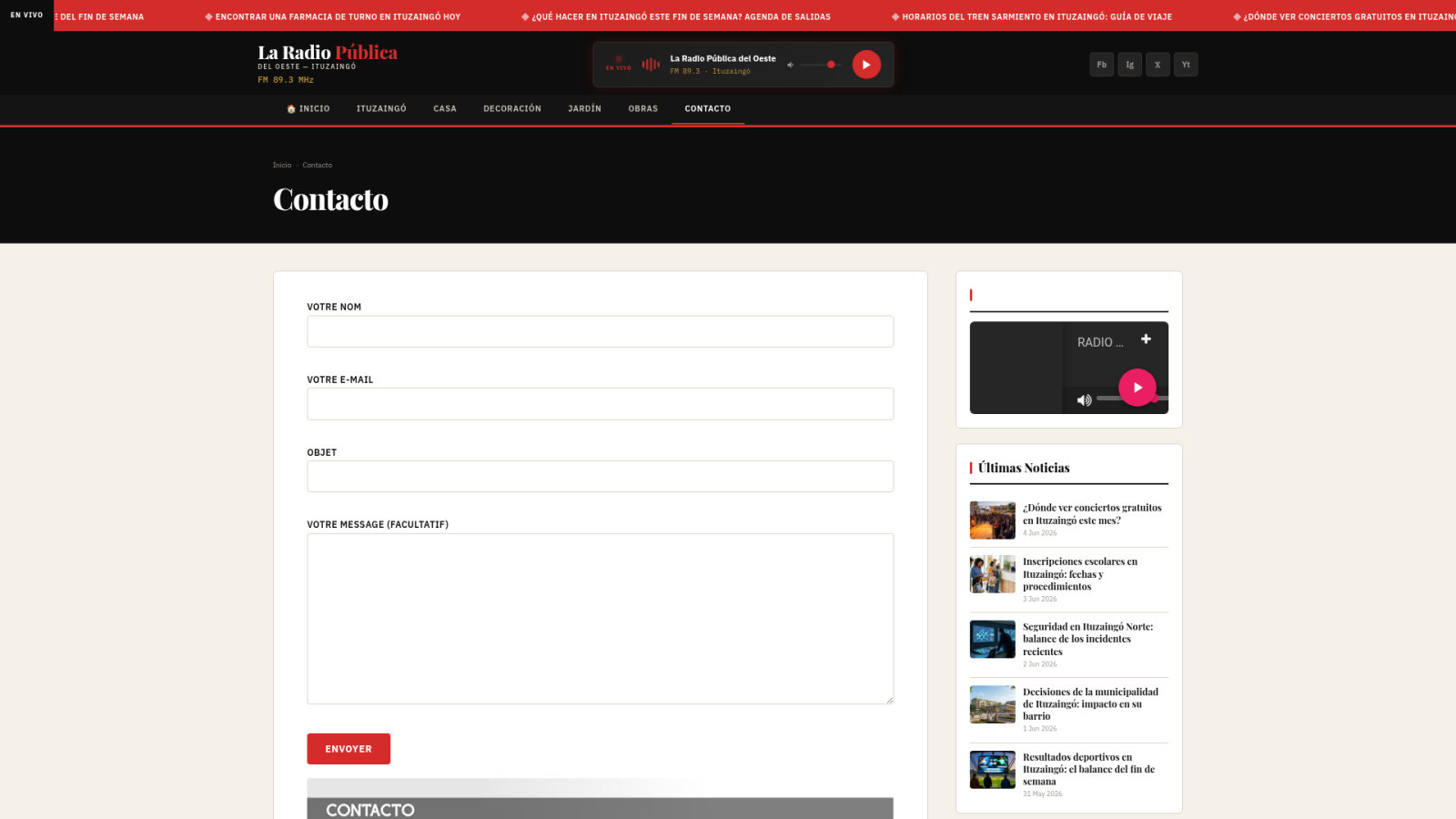1456x819 pixels.
Task: Open the Inscripciones escolares news article
Action: [1080, 574]
